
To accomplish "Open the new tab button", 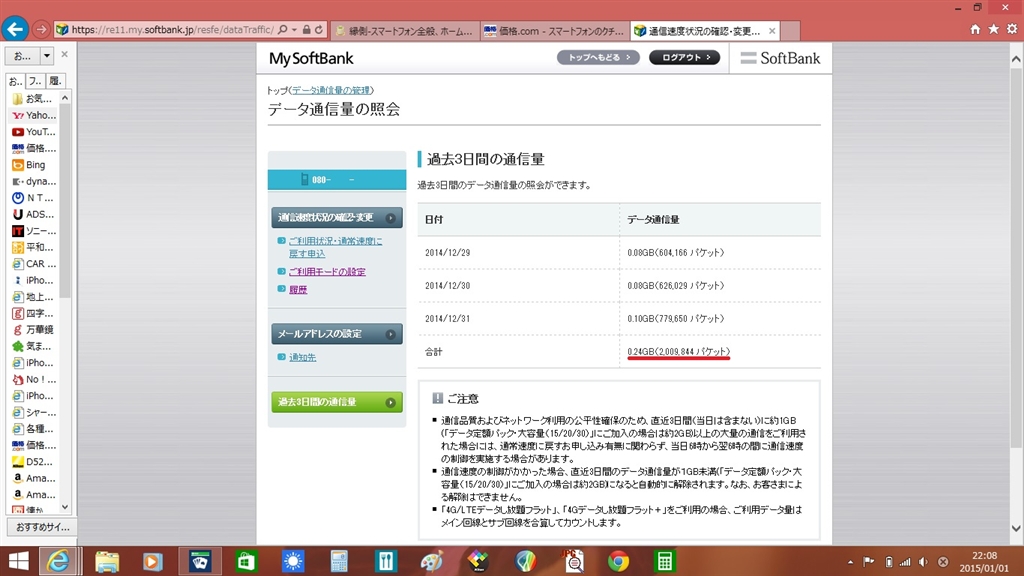I will pos(790,31).
